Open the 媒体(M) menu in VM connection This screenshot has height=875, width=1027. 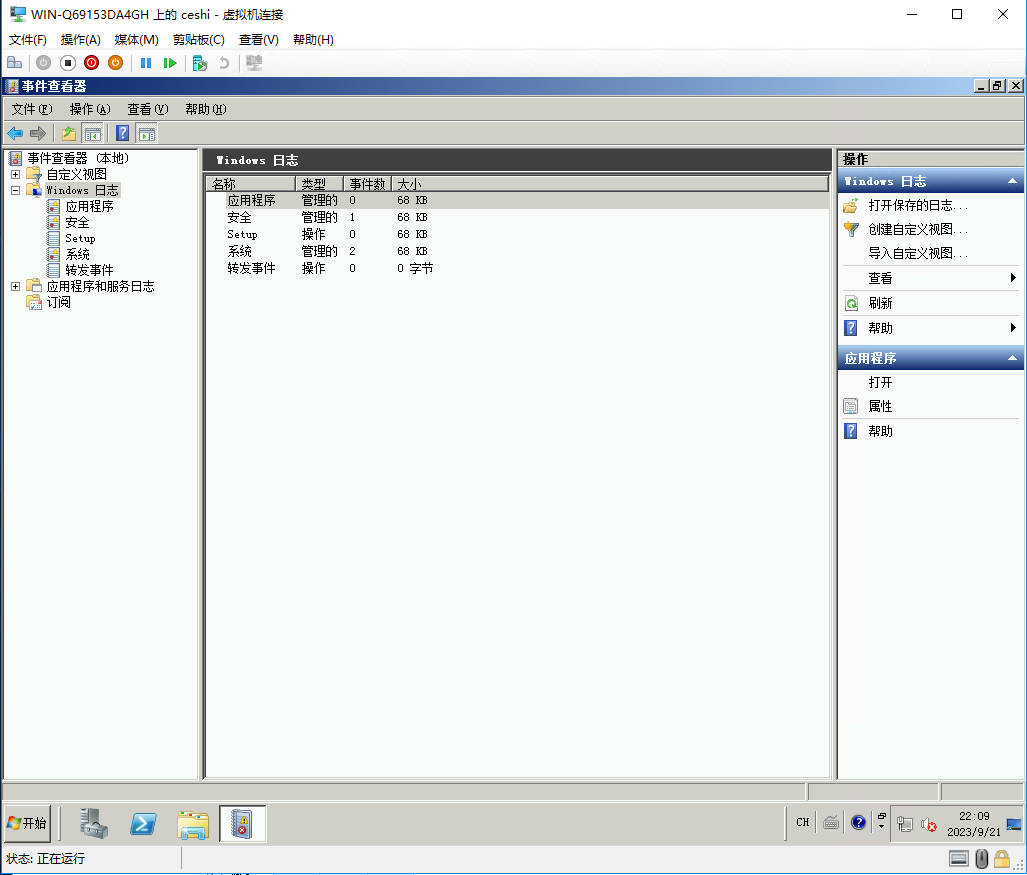click(x=136, y=40)
